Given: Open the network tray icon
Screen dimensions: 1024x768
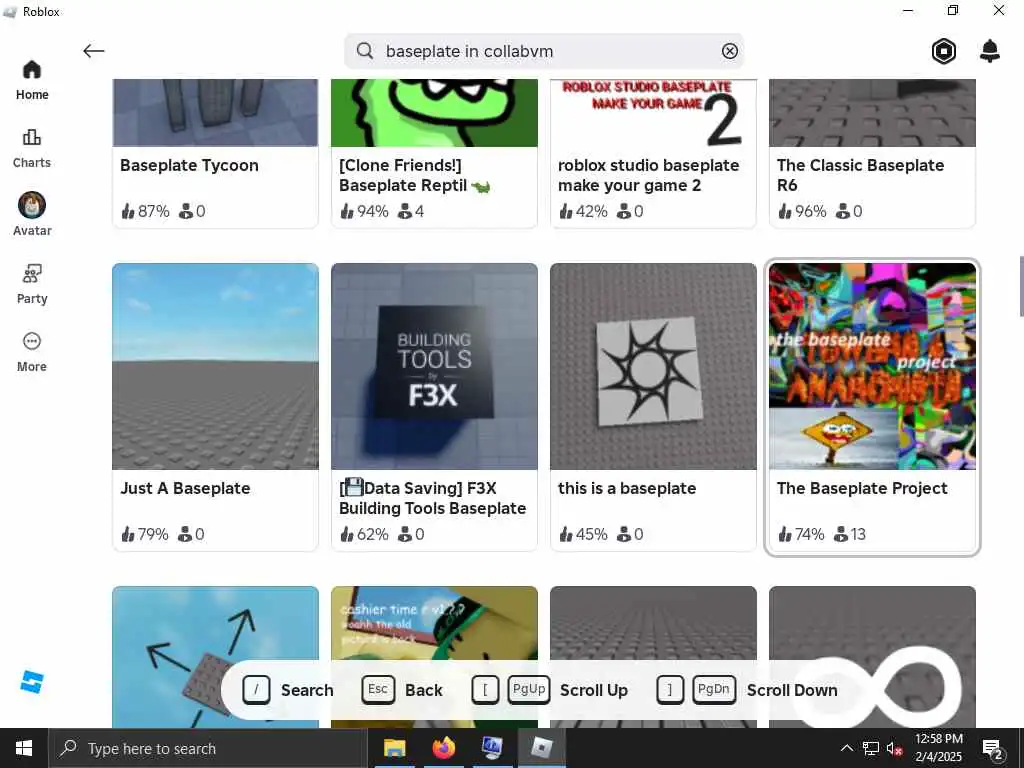Looking at the screenshot, I should (871, 748).
